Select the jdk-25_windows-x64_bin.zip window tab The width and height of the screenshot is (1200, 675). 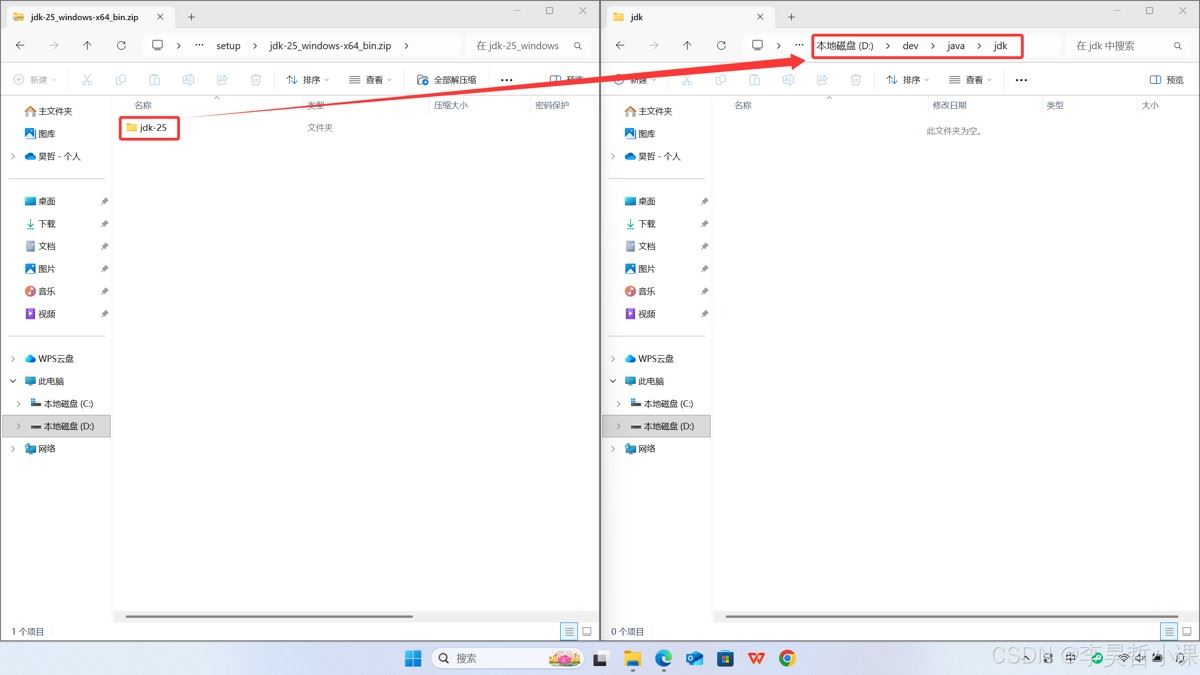88,17
